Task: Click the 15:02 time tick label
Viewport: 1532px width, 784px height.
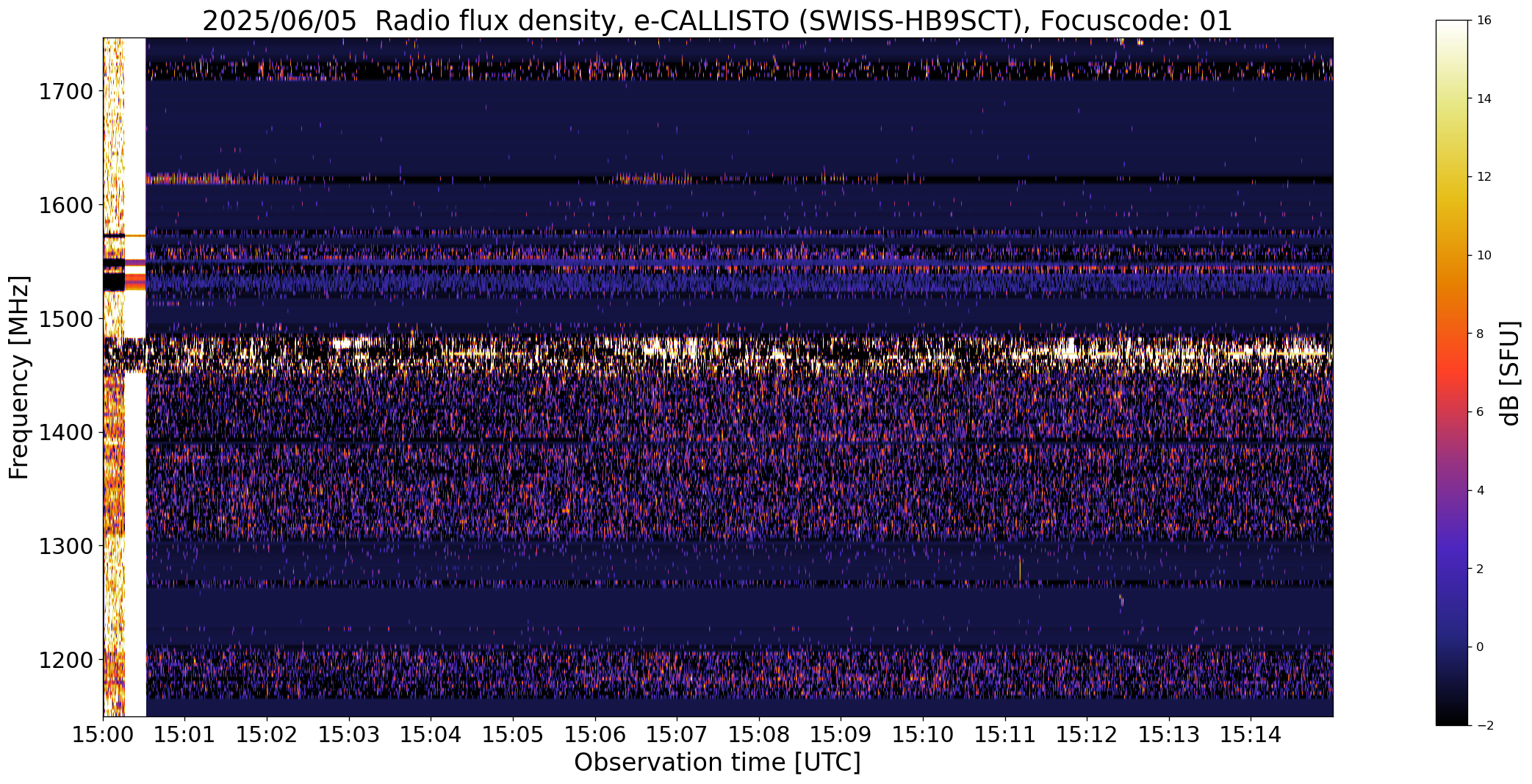Action: coord(267,735)
